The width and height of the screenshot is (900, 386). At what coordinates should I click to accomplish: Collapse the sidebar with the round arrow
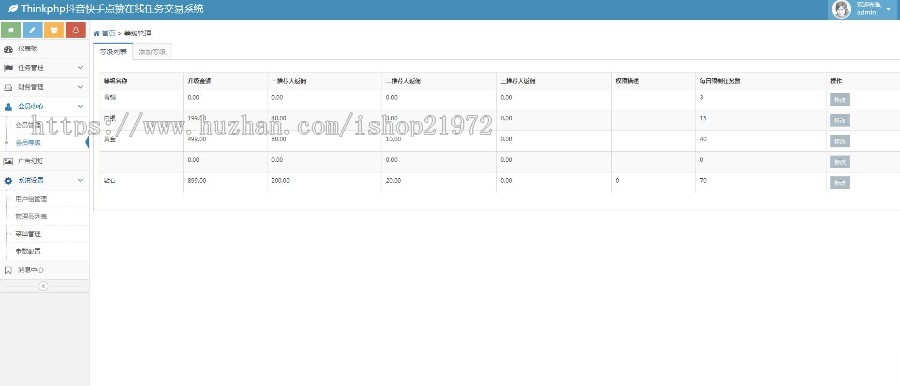click(x=43, y=286)
